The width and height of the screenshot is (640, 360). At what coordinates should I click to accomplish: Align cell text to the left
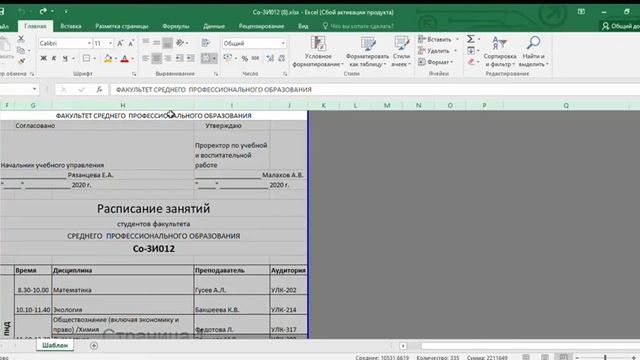tap(146, 58)
